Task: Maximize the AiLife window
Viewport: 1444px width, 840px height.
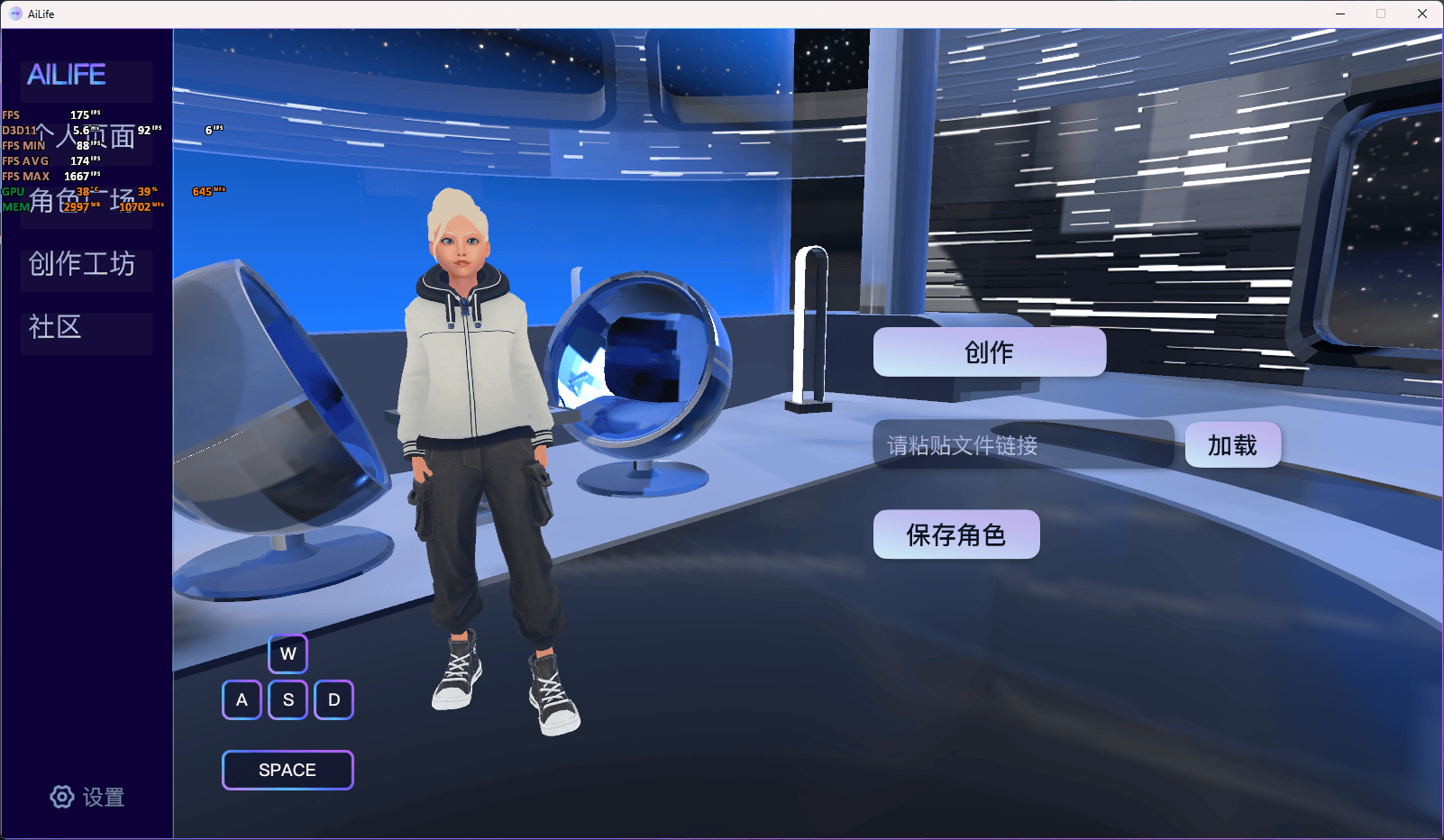Action: point(1380,14)
